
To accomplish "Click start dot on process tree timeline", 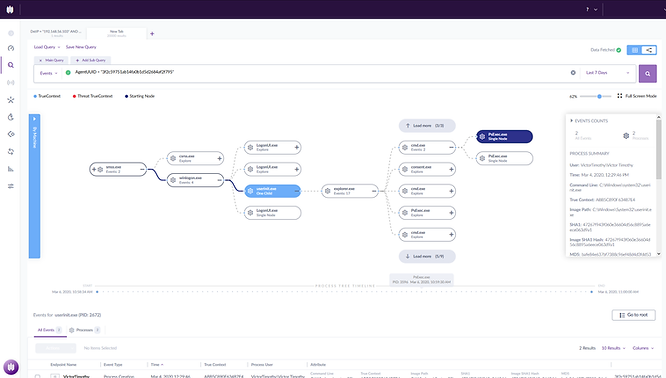I will [x=97, y=292].
